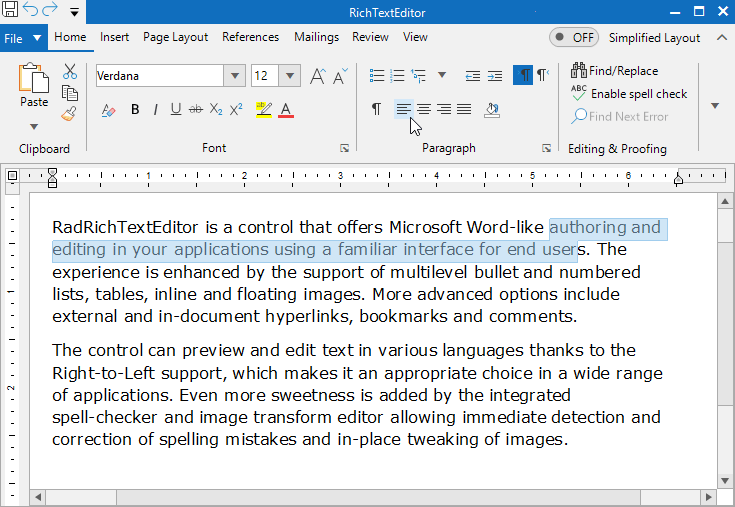Open the References tab
The width and height of the screenshot is (735, 507).
[250, 37]
